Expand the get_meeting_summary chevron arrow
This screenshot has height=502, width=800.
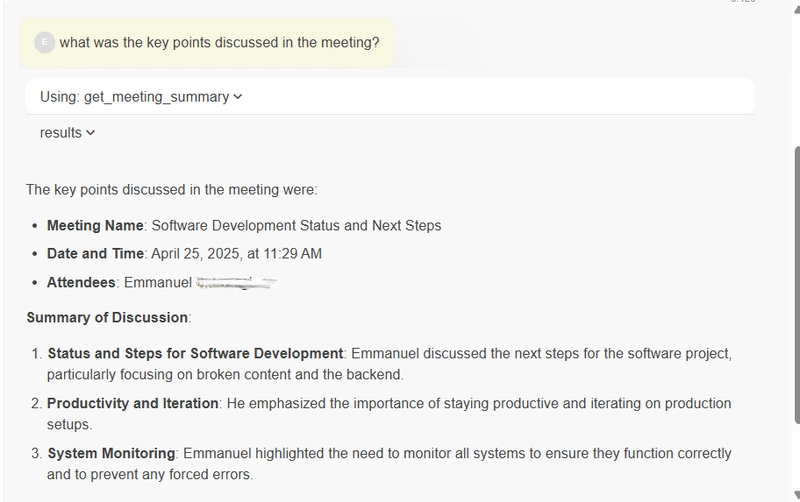pos(238,97)
